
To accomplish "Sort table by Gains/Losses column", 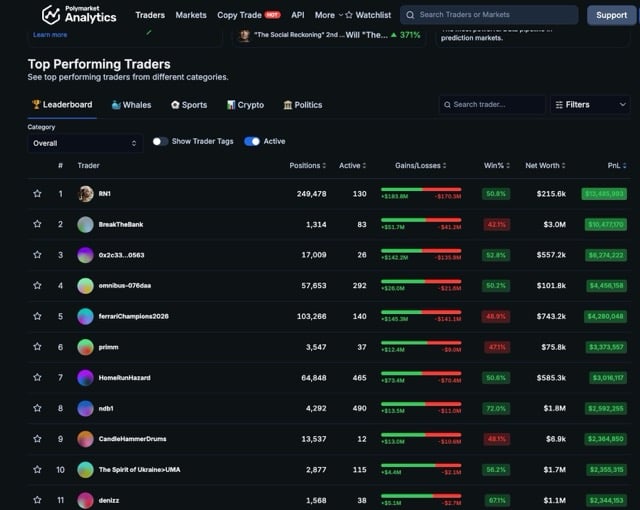I will (421, 166).
